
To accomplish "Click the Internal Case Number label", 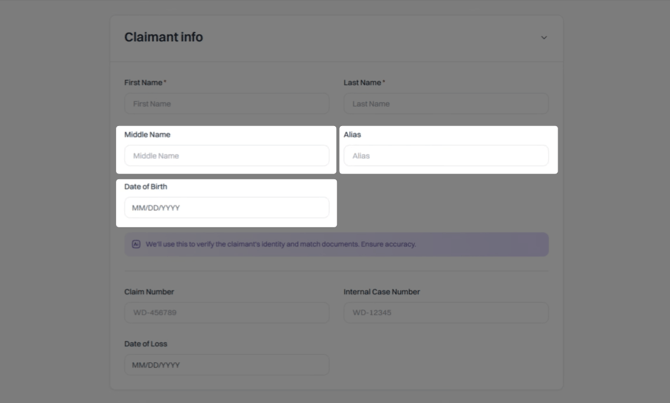I will [x=382, y=291].
